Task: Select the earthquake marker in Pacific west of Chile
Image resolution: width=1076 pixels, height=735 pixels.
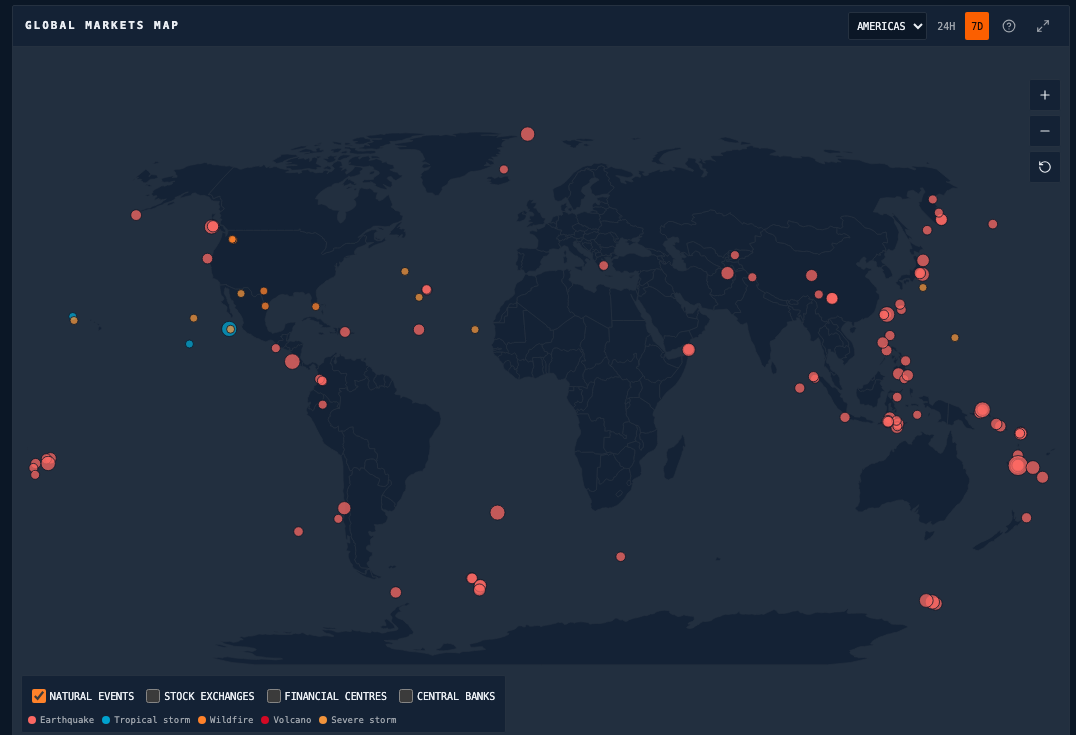Action: (x=299, y=532)
